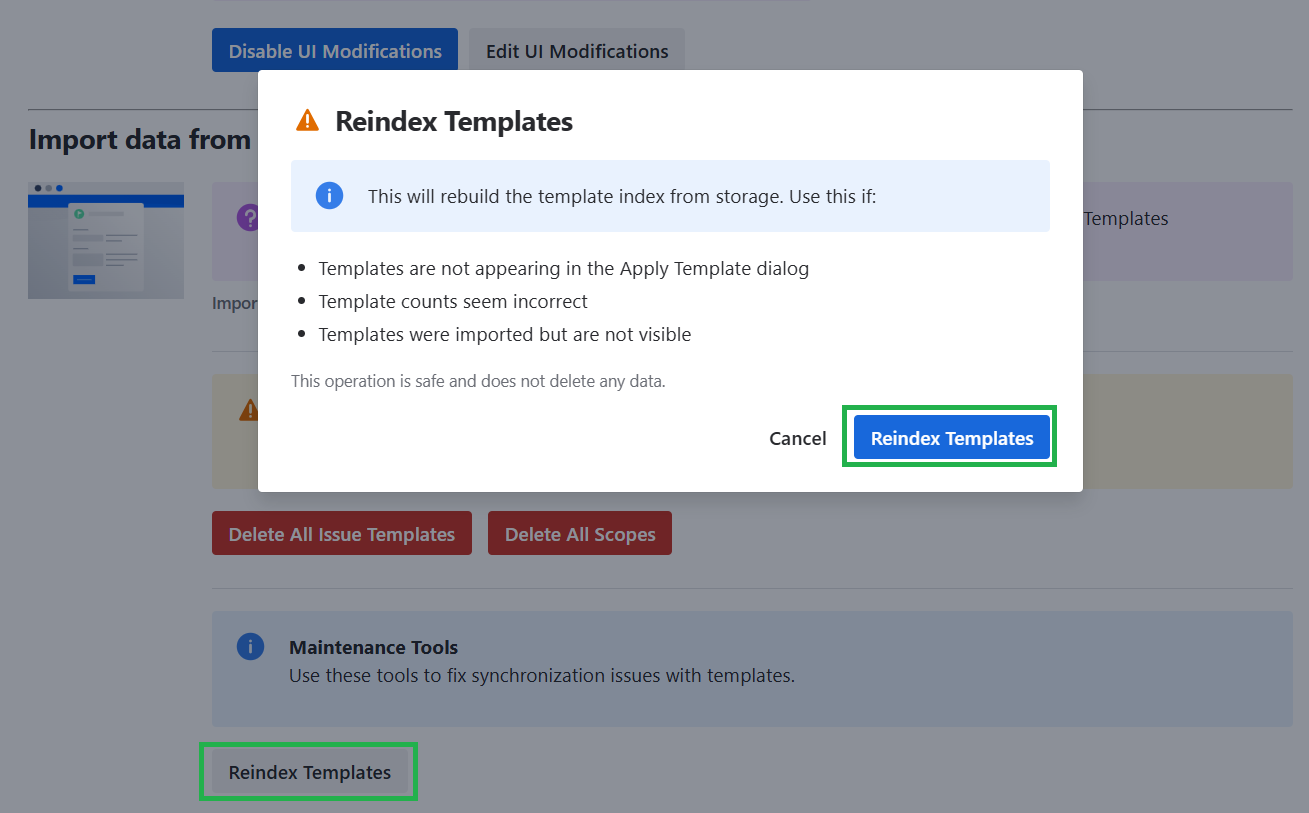Image resolution: width=1309 pixels, height=813 pixels.
Task: Cancel the Reindex Templates dialog
Action: (x=797, y=438)
